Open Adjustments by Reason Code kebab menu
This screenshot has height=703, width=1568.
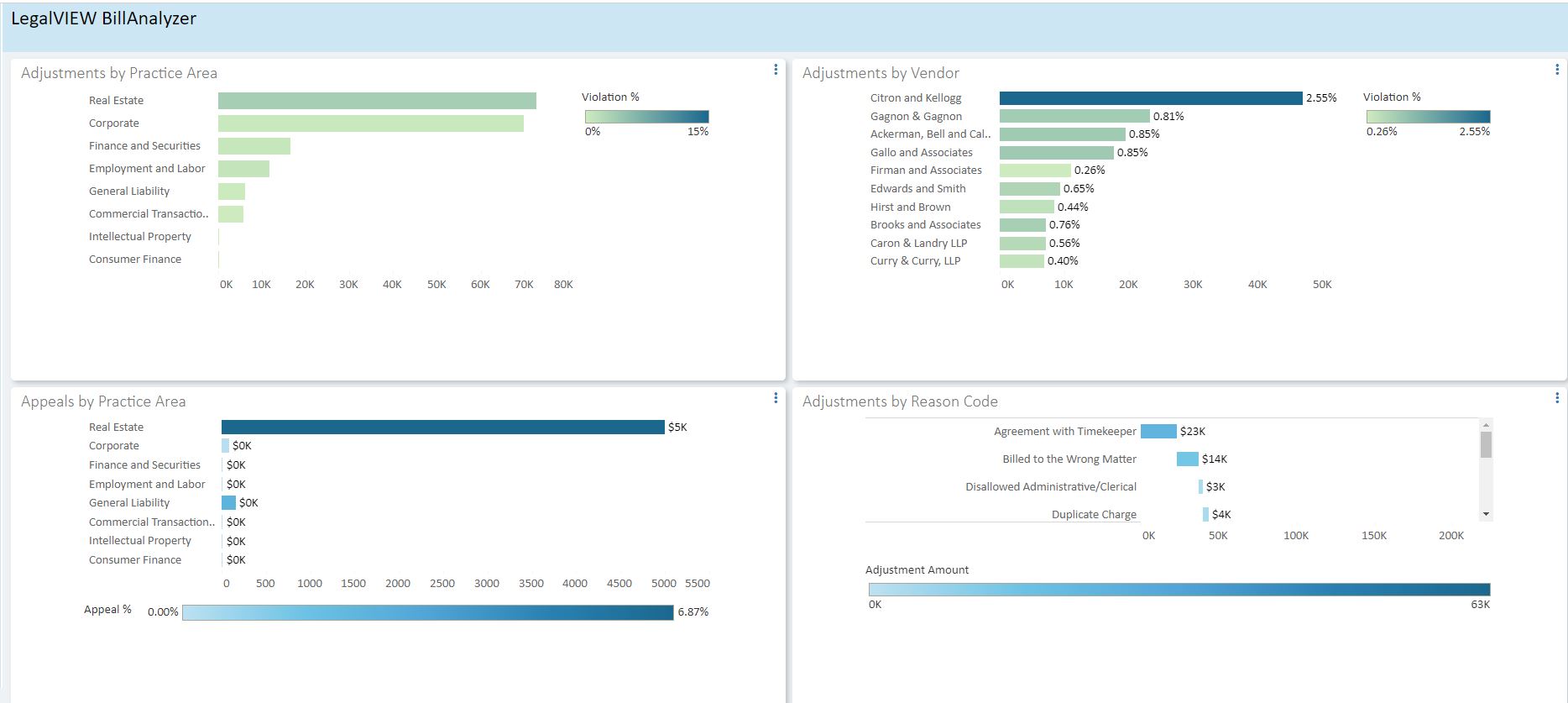1556,398
